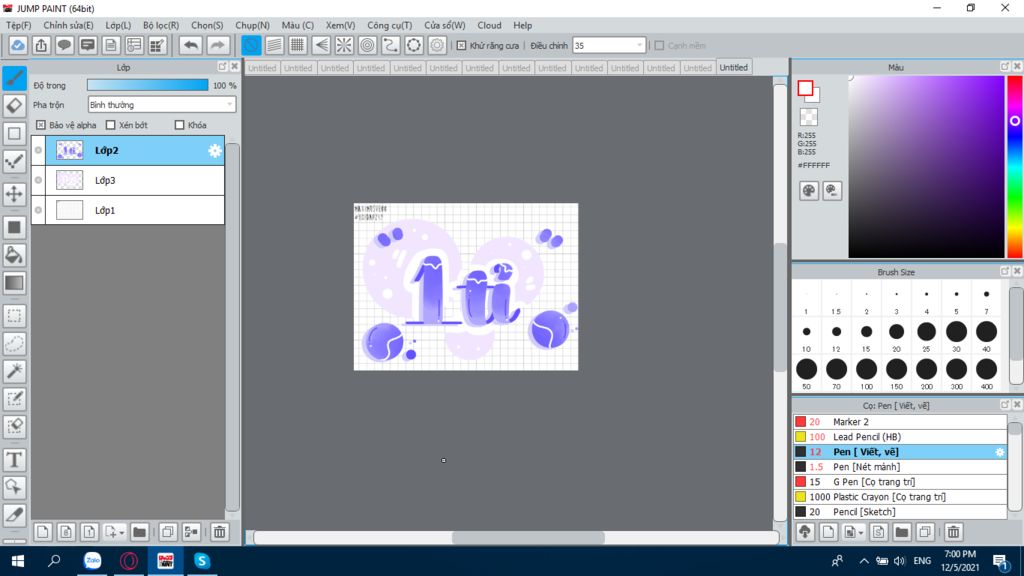Enable the parallel line snap icon
Image resolution: width=1024 pixels, height=576 pixels.
point(274,45)
